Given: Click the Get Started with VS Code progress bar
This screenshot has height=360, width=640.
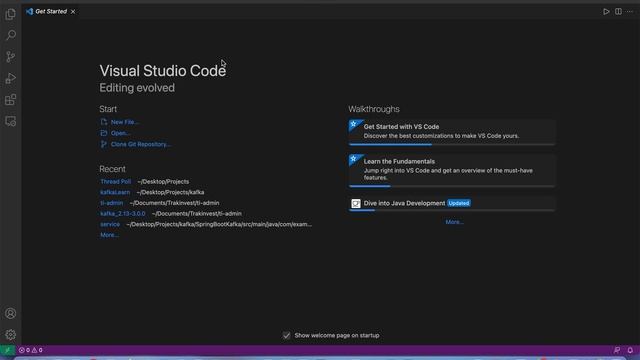Looking at the screenshot, I should [452, 144].
